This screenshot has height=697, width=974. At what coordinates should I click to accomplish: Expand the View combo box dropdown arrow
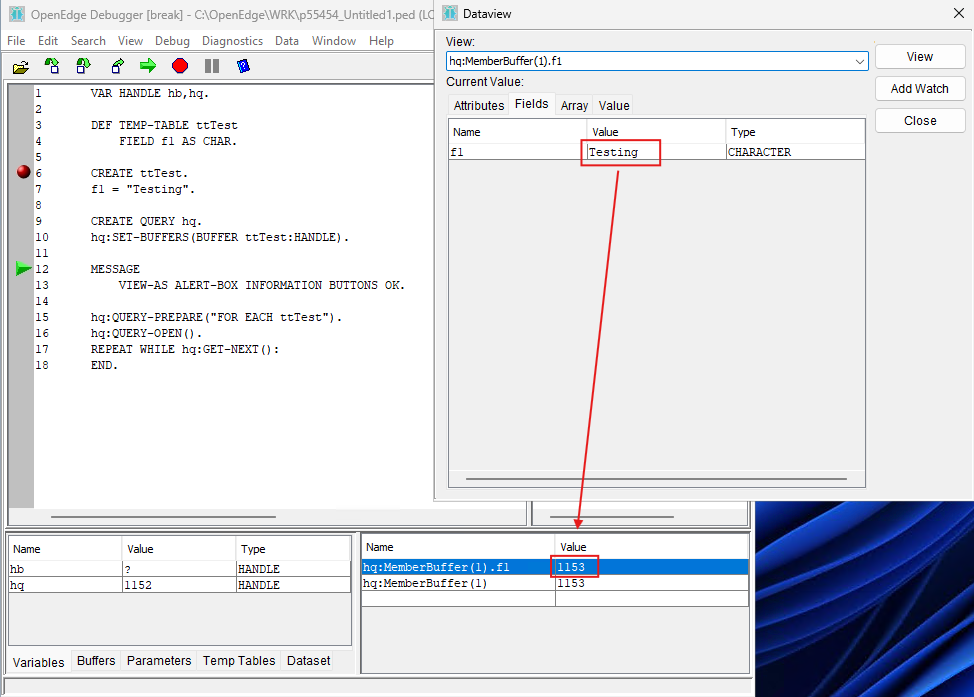coord(859,61)
